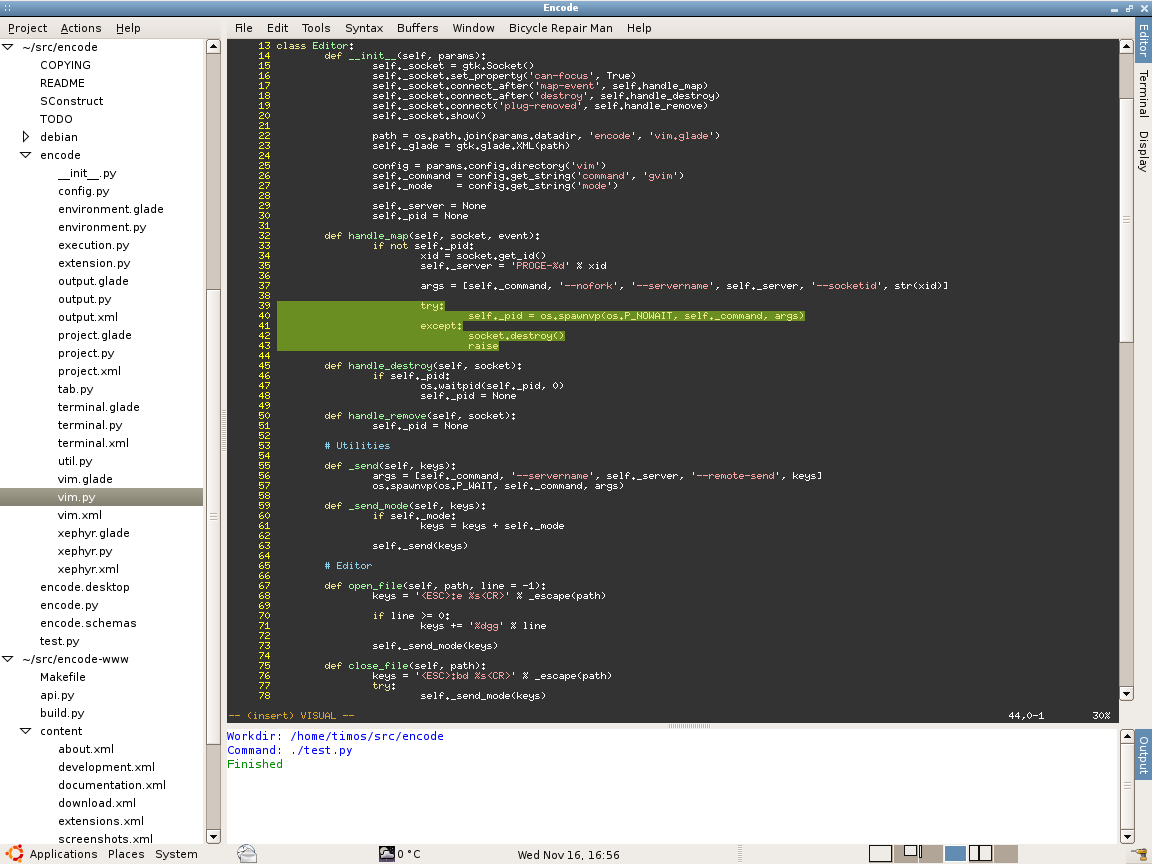Viewport: 1152px width, 864px height.
Task: Open the Window menu
Action: (x=473, y=28)
